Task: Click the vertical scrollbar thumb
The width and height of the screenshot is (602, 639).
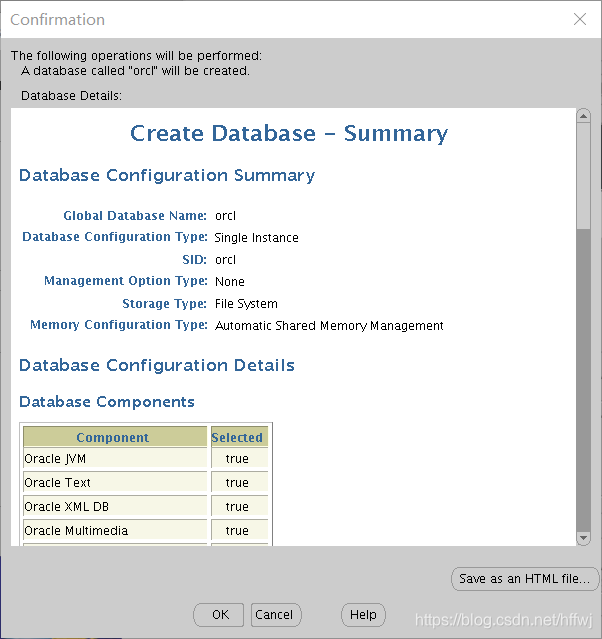Action: coord(583,176)
